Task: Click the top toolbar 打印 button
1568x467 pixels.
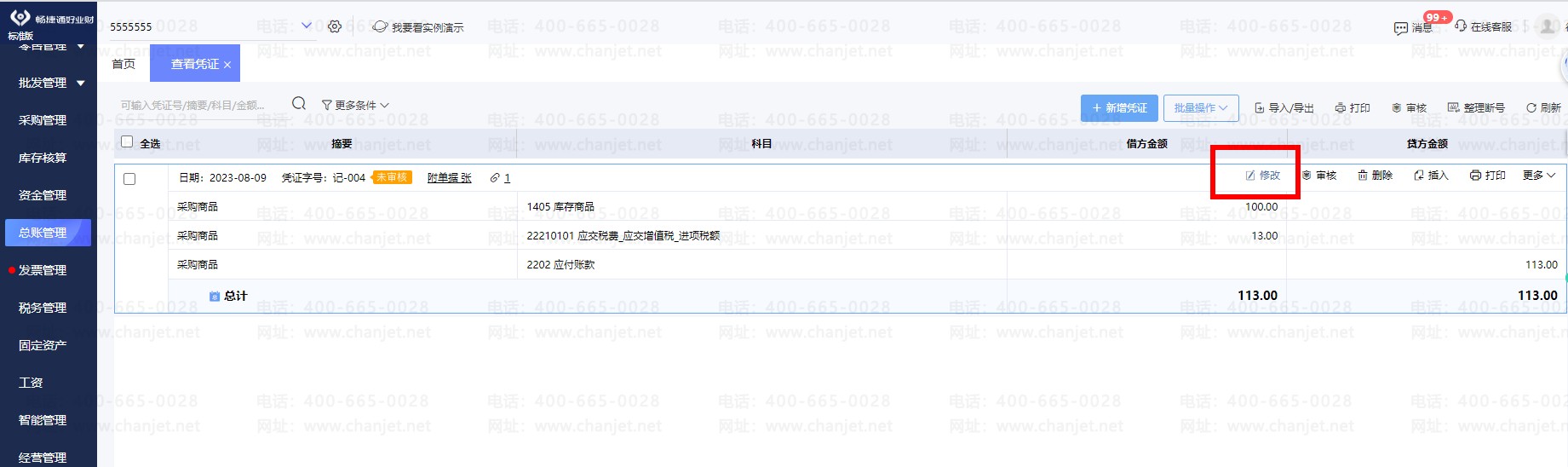Action: pyautogui.click(x=1353, y=108)
